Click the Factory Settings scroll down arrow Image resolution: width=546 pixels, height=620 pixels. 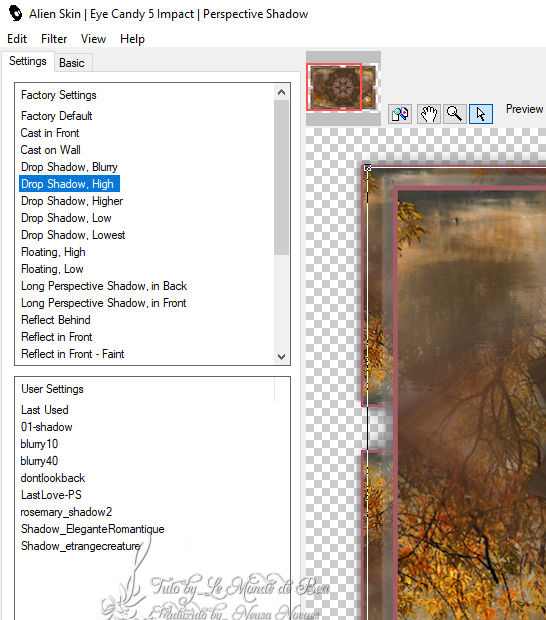point(282,357)
